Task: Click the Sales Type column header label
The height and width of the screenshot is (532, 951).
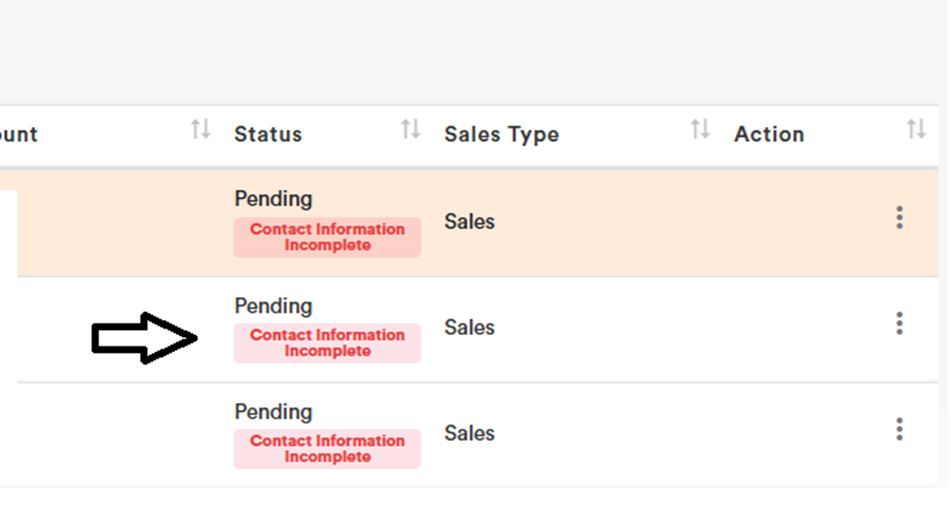Action: [x=502, y=134]
